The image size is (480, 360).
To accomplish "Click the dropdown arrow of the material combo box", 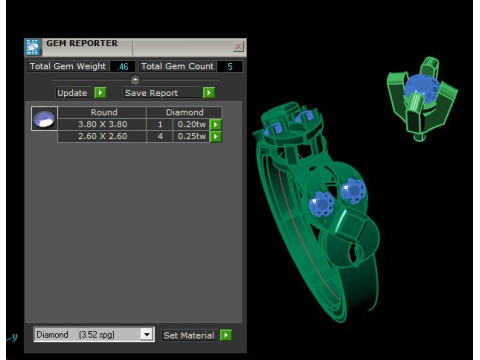I will (147, 334).
